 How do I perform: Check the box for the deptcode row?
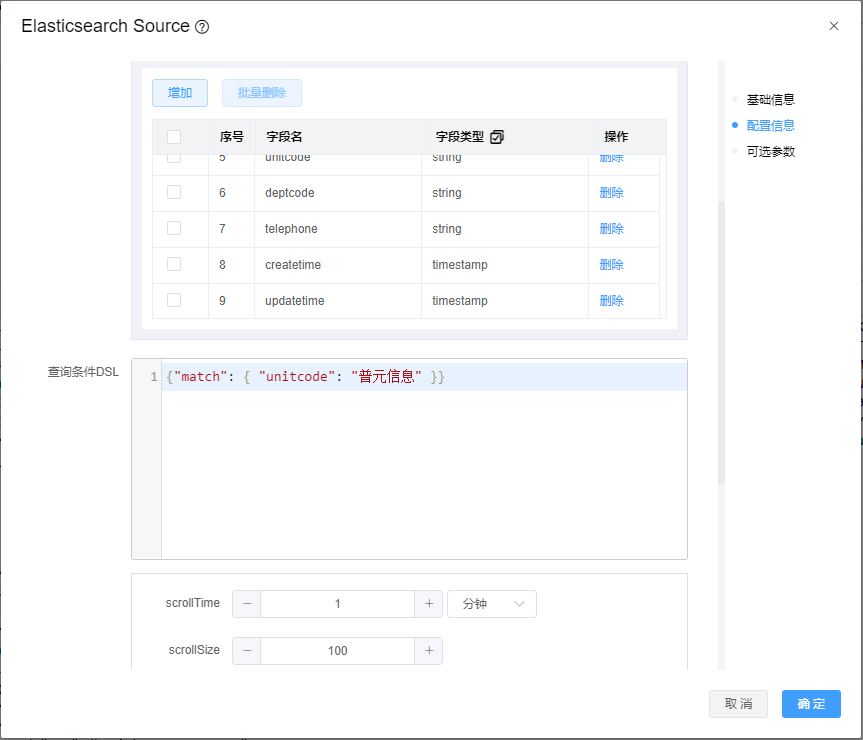(x=174, y=192)
